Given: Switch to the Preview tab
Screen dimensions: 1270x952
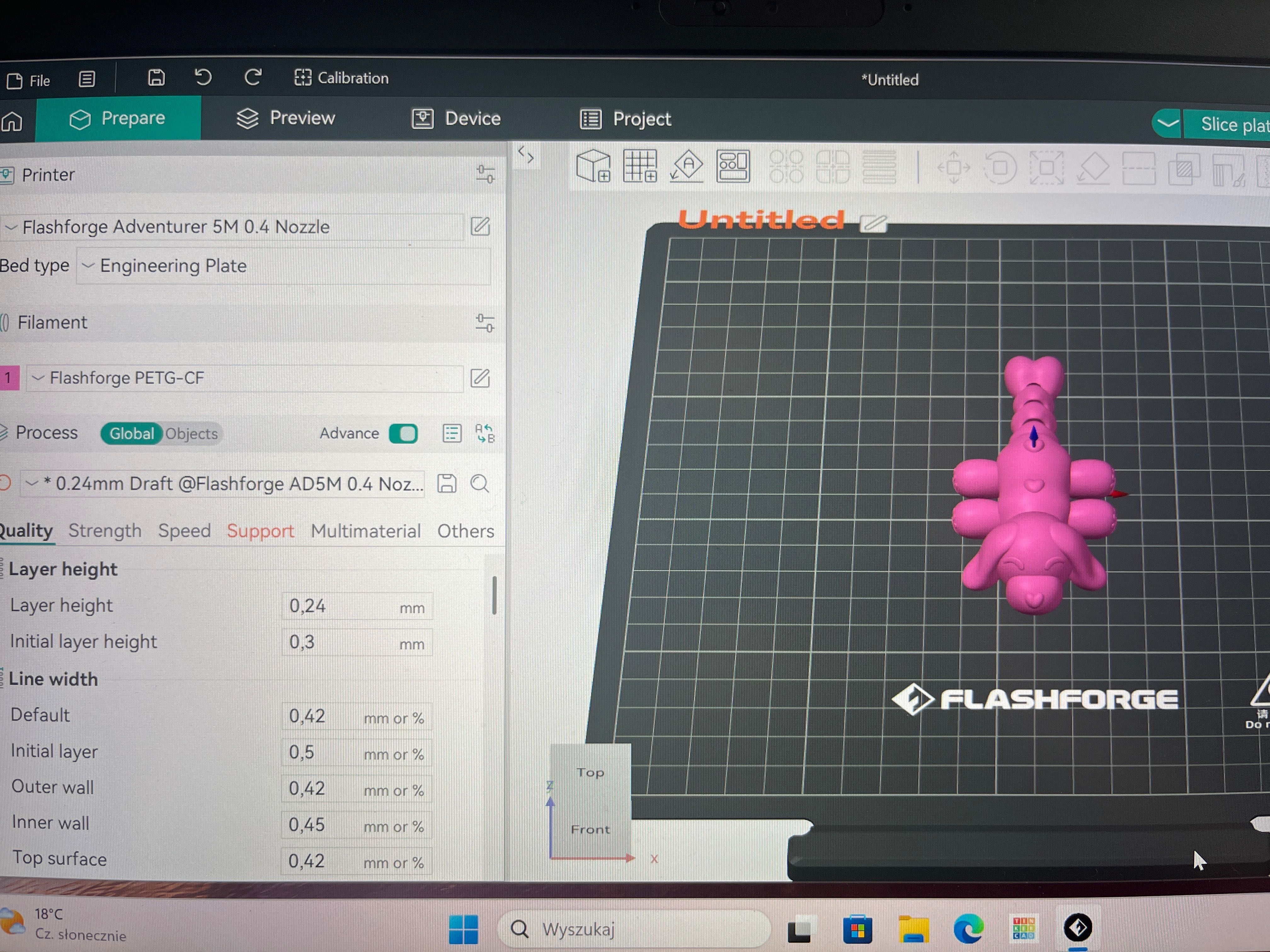Looking at the screenshot, I should (x=286, y=118).
